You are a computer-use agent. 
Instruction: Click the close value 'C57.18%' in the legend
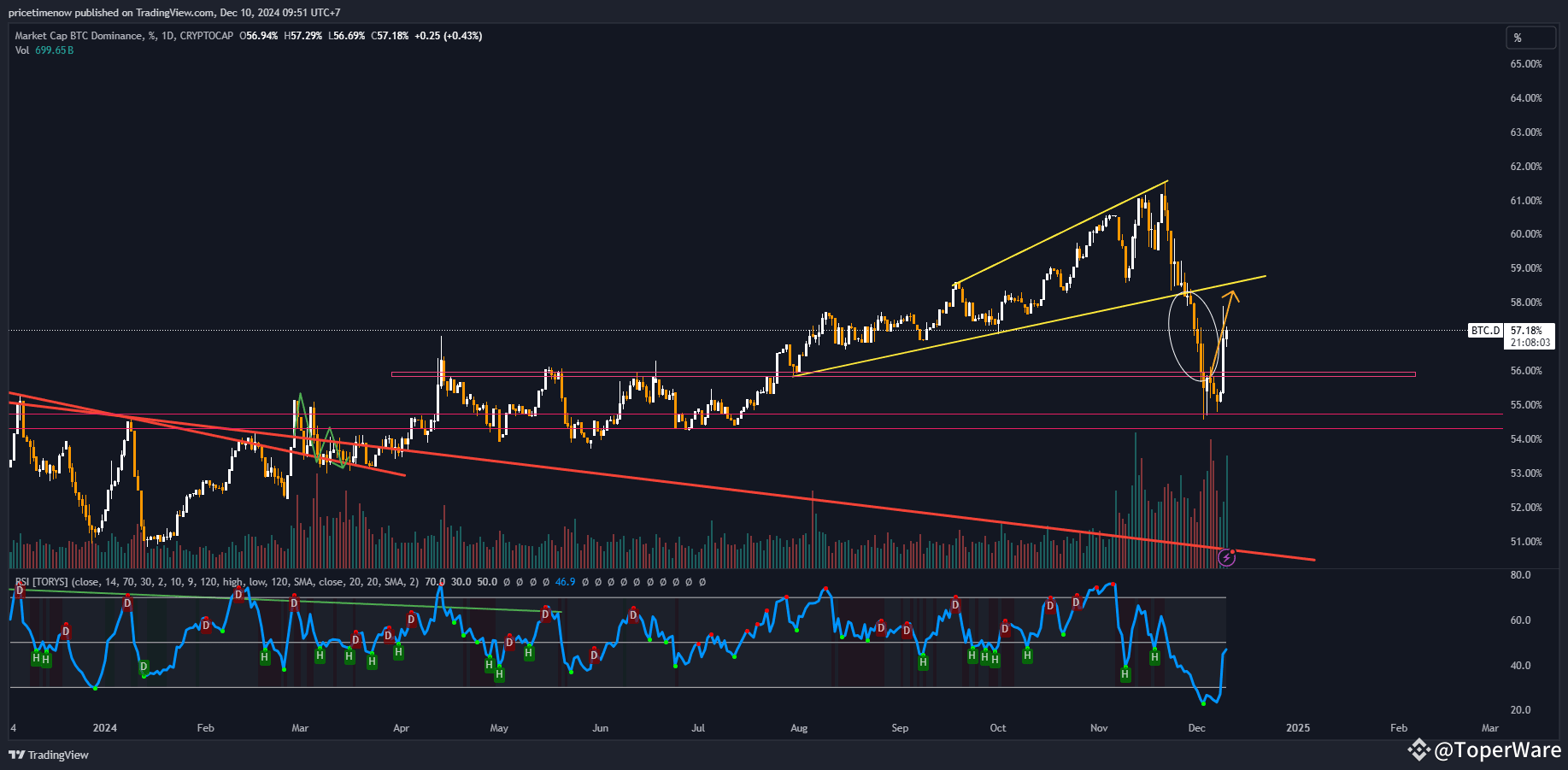tap(390, 36)
